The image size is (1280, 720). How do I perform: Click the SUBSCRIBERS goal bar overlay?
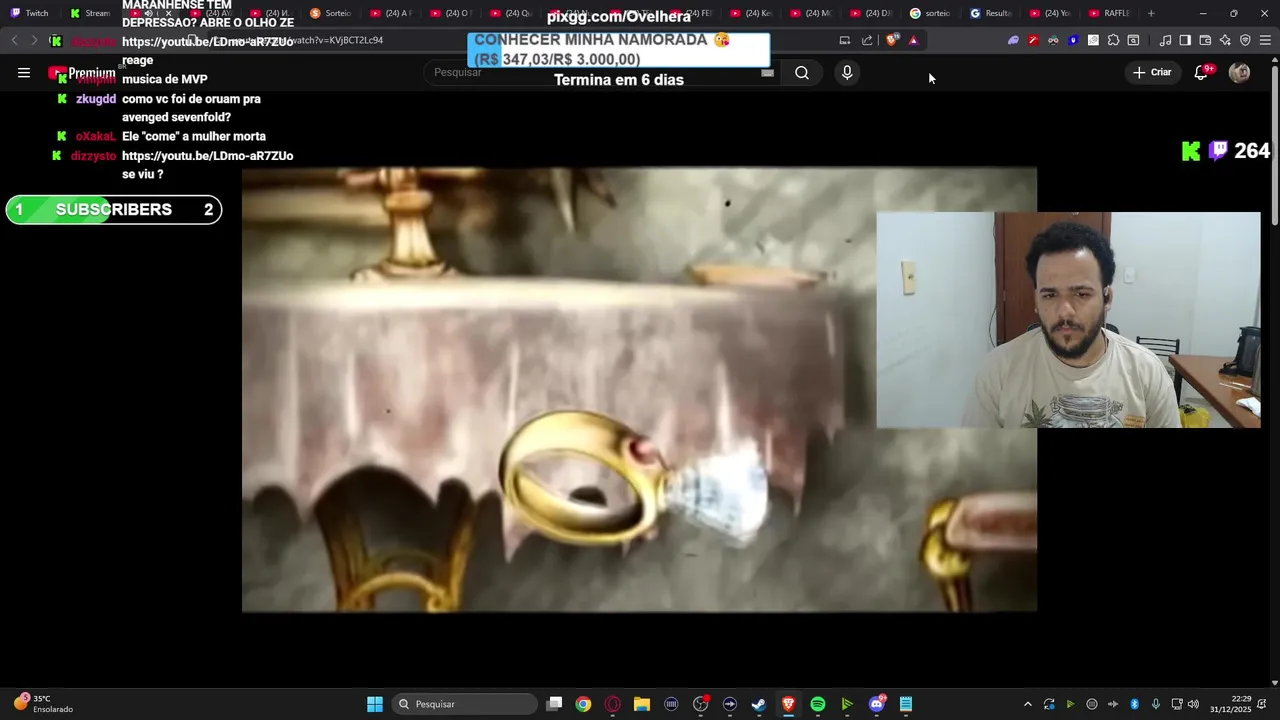114,210
